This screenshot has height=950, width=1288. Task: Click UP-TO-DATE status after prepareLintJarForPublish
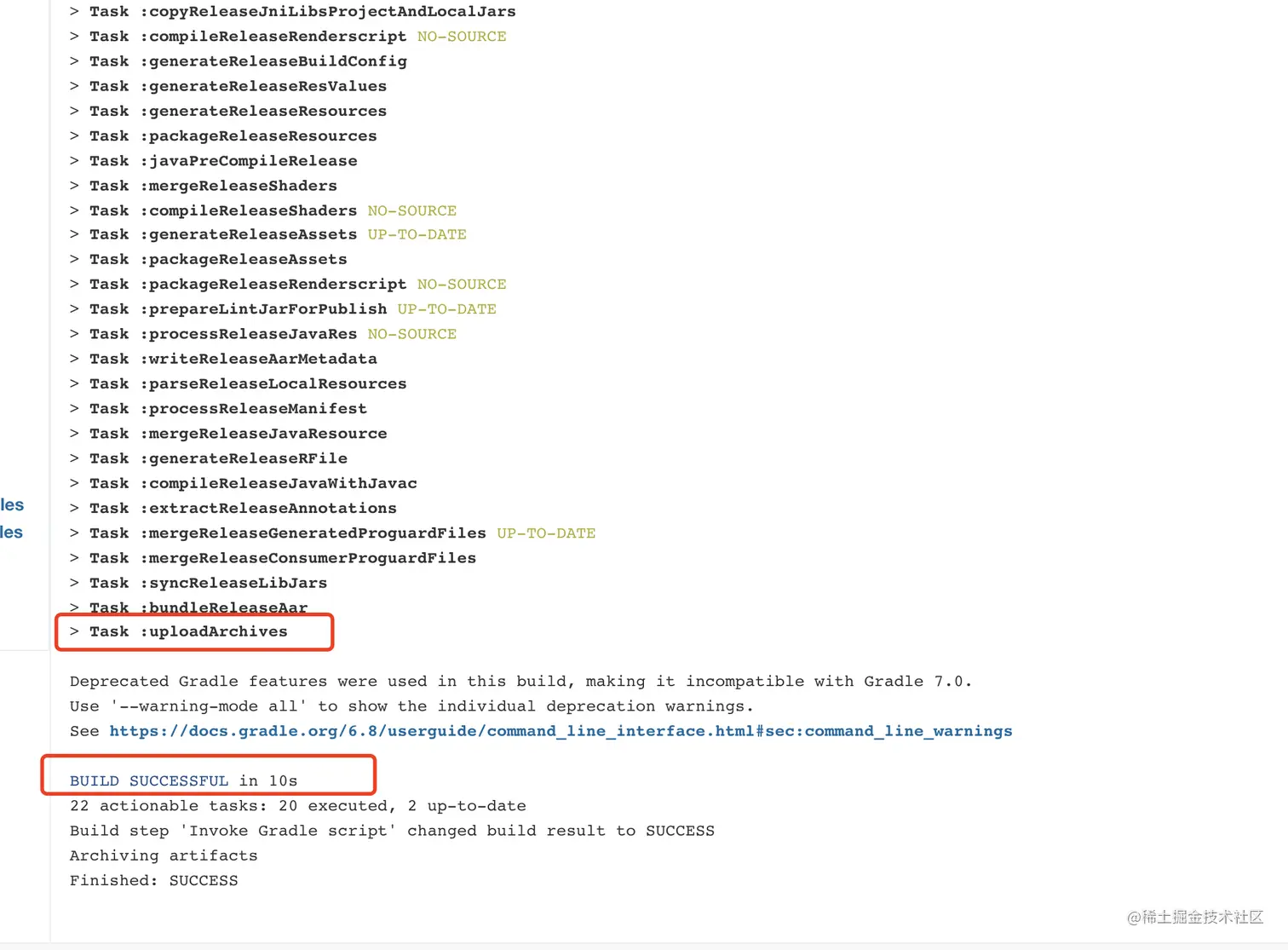(447, 308)
